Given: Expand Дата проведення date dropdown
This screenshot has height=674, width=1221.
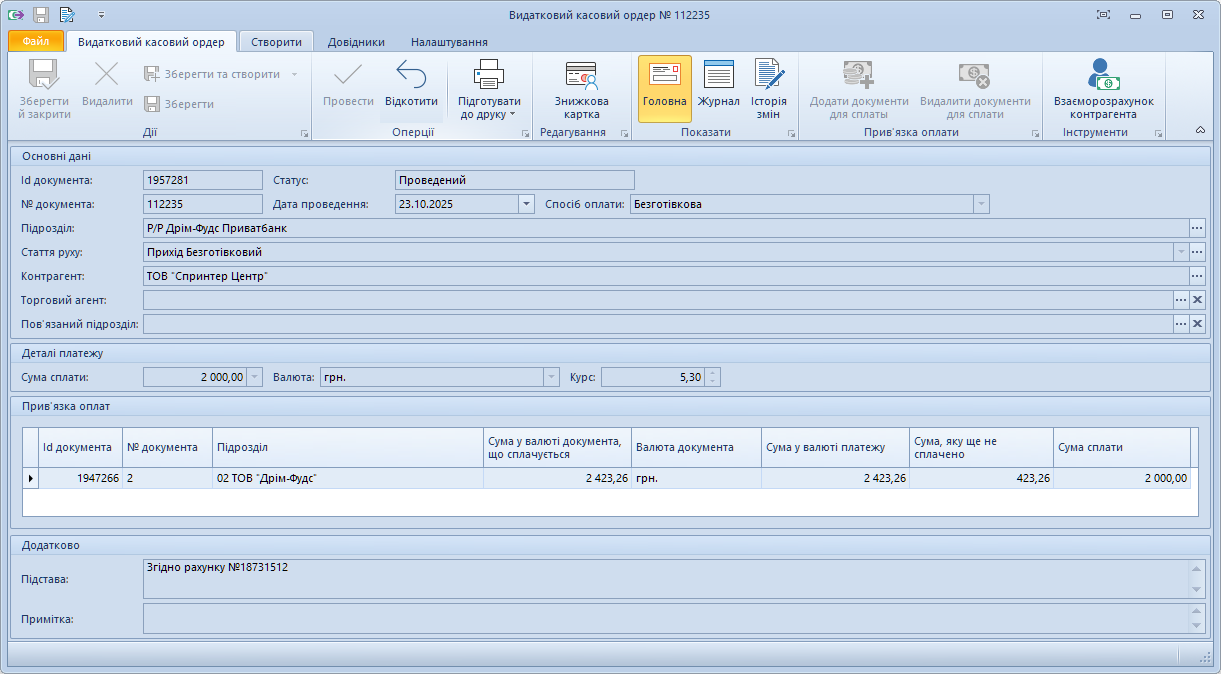Looking at the screenshot, I should [526, 204].
